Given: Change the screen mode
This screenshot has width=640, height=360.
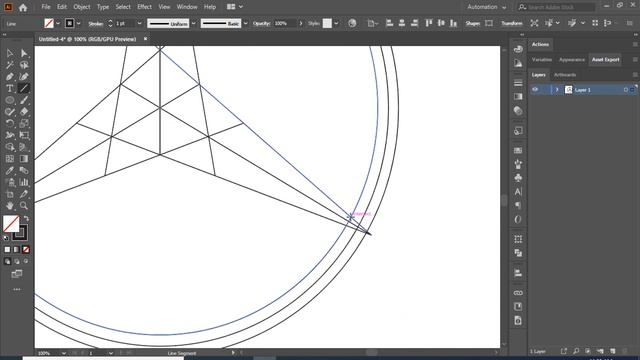Looking at the screenshot, I should 17,274.
